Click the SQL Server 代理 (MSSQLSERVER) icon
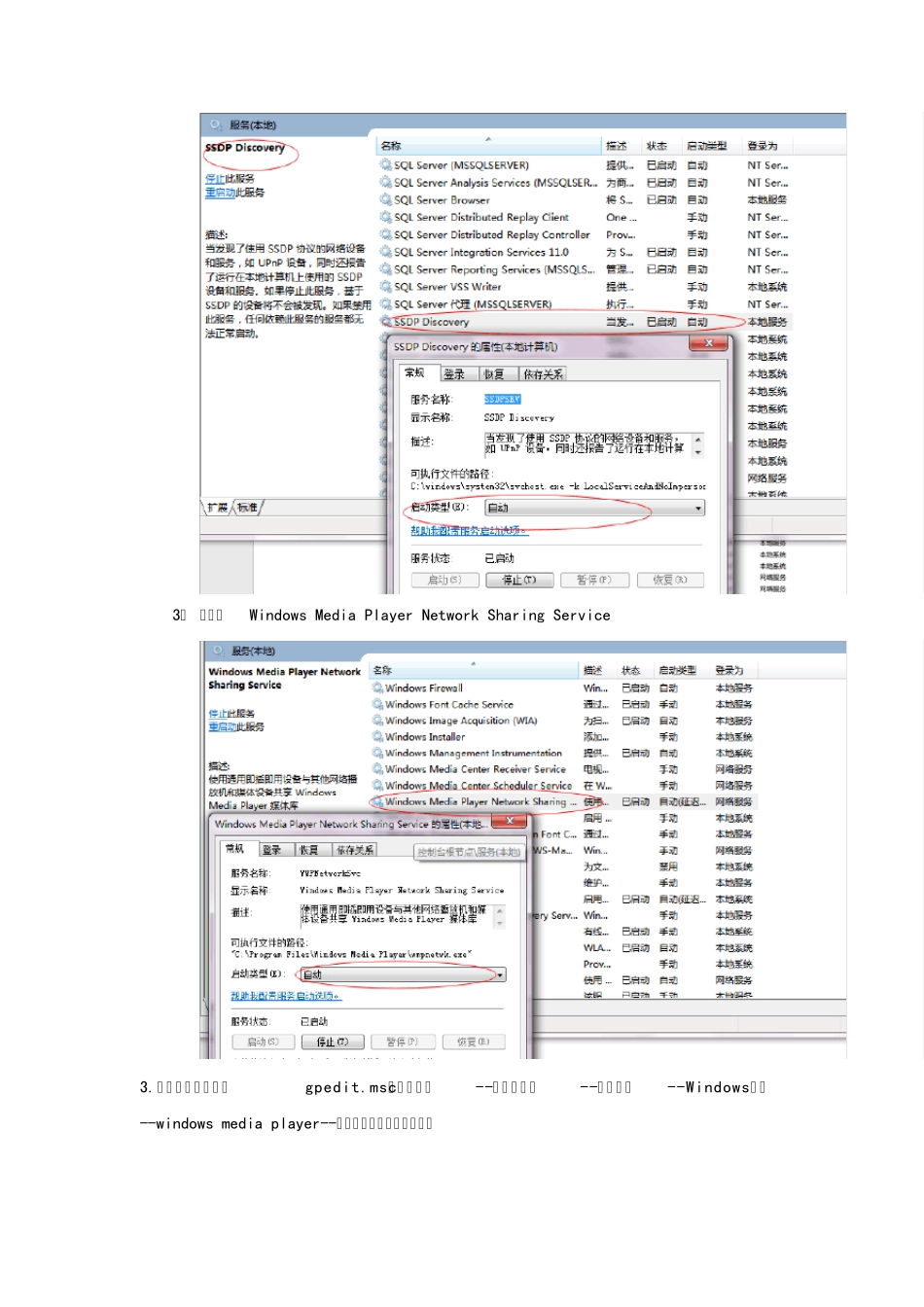924x1307 pixels. tap(385, 305)
